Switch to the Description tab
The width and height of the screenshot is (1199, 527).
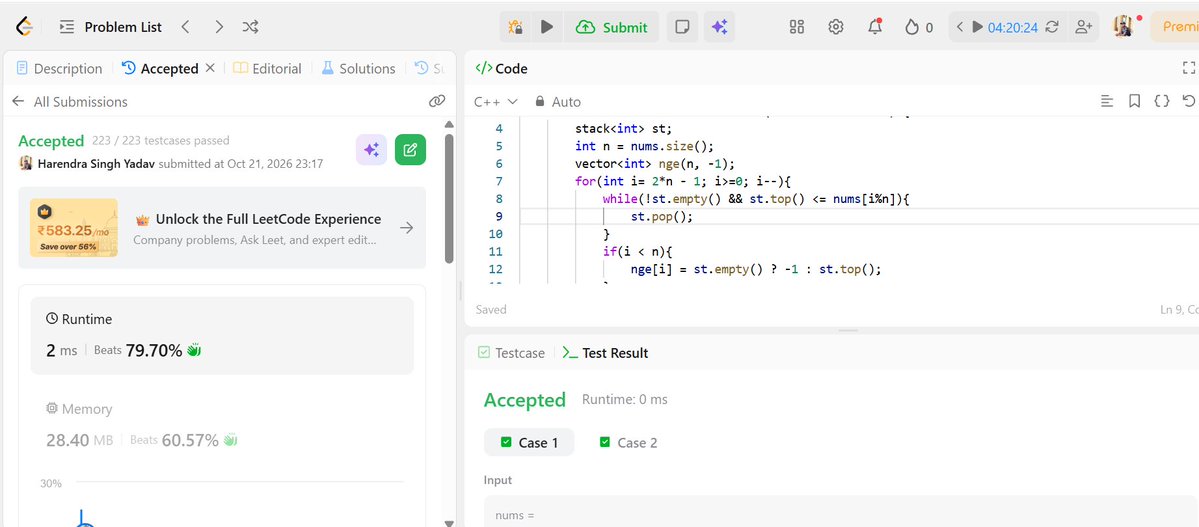point(60,68)
